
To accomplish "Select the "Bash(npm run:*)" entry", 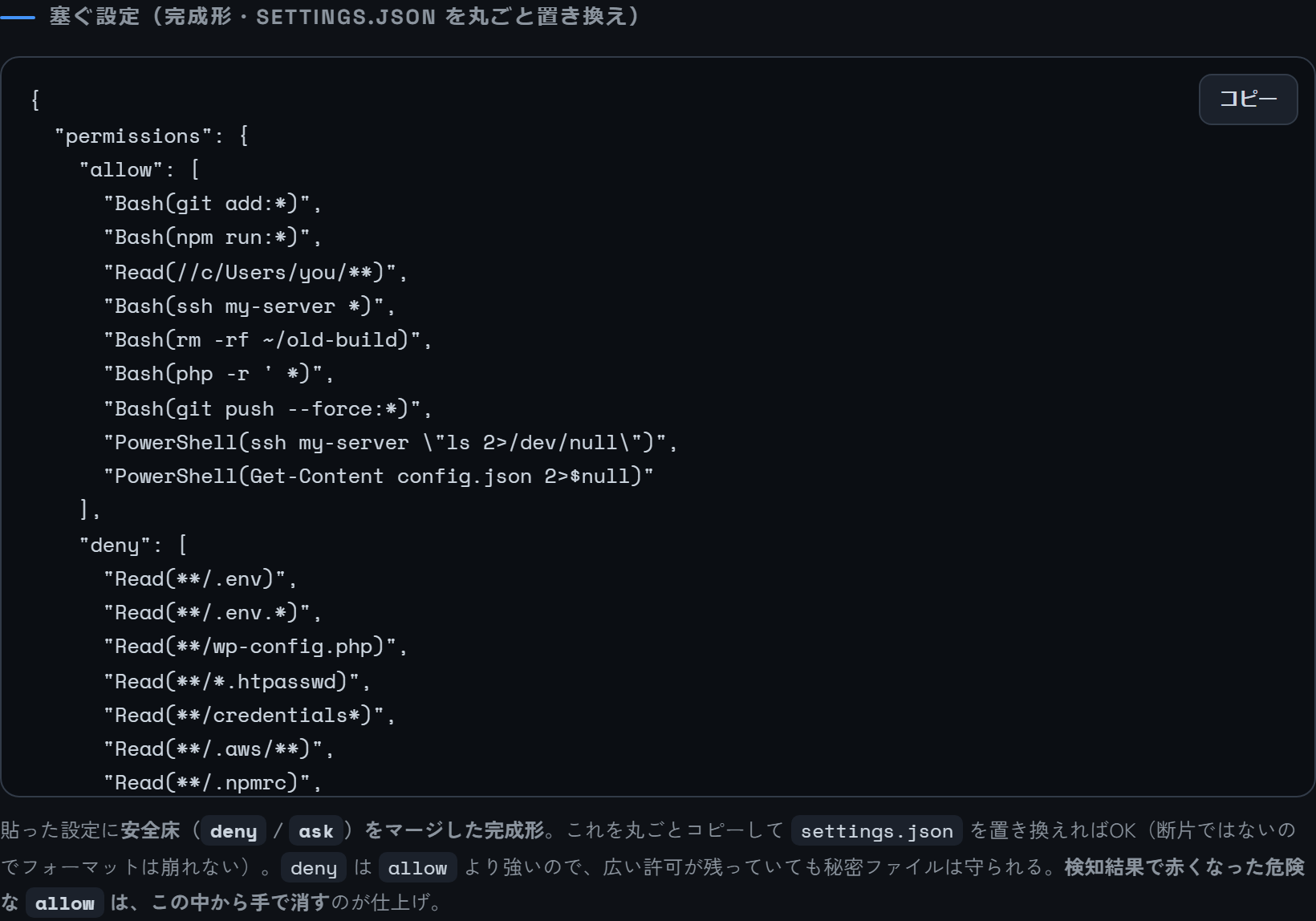I will pos(213,237).
